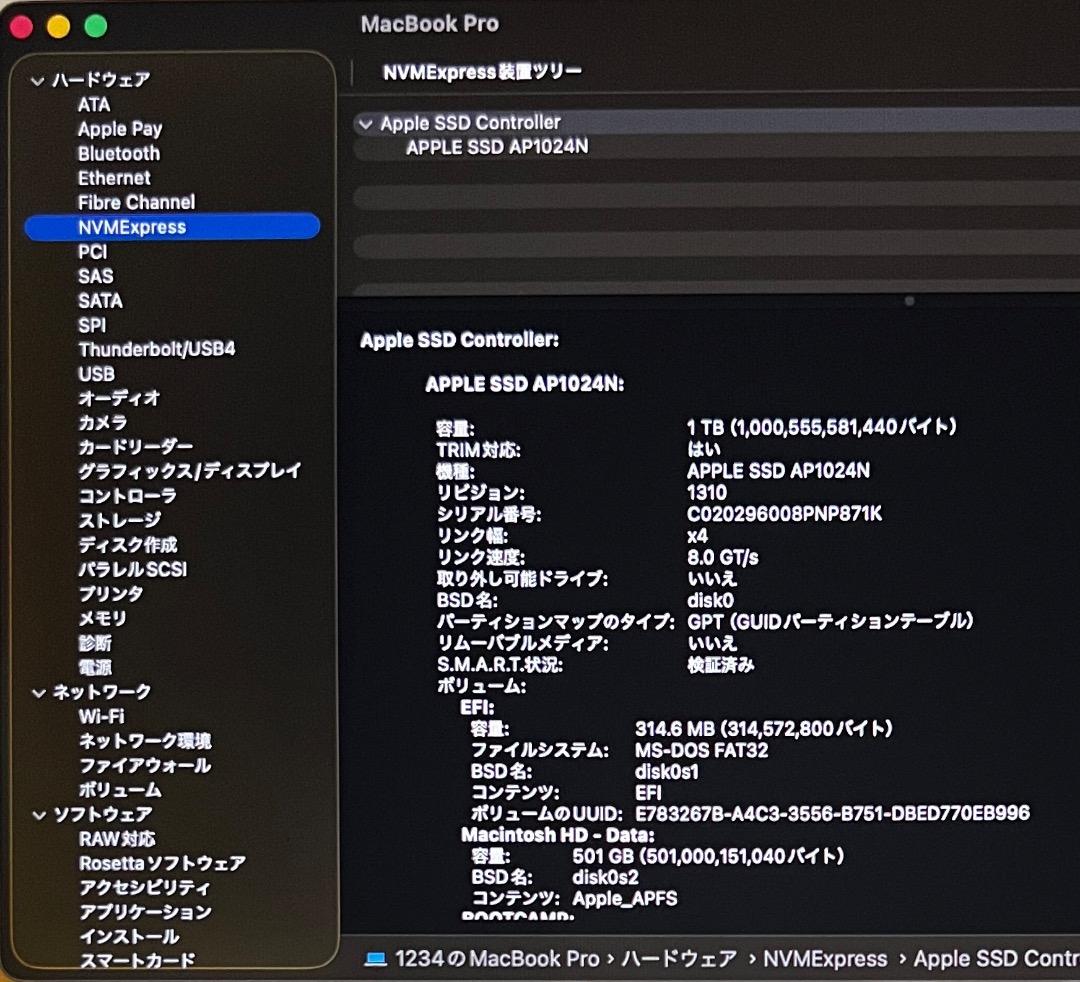Collapse the Apple SSD Controller tree entry
Screen dimensions: 1080x982
(365, 123)
